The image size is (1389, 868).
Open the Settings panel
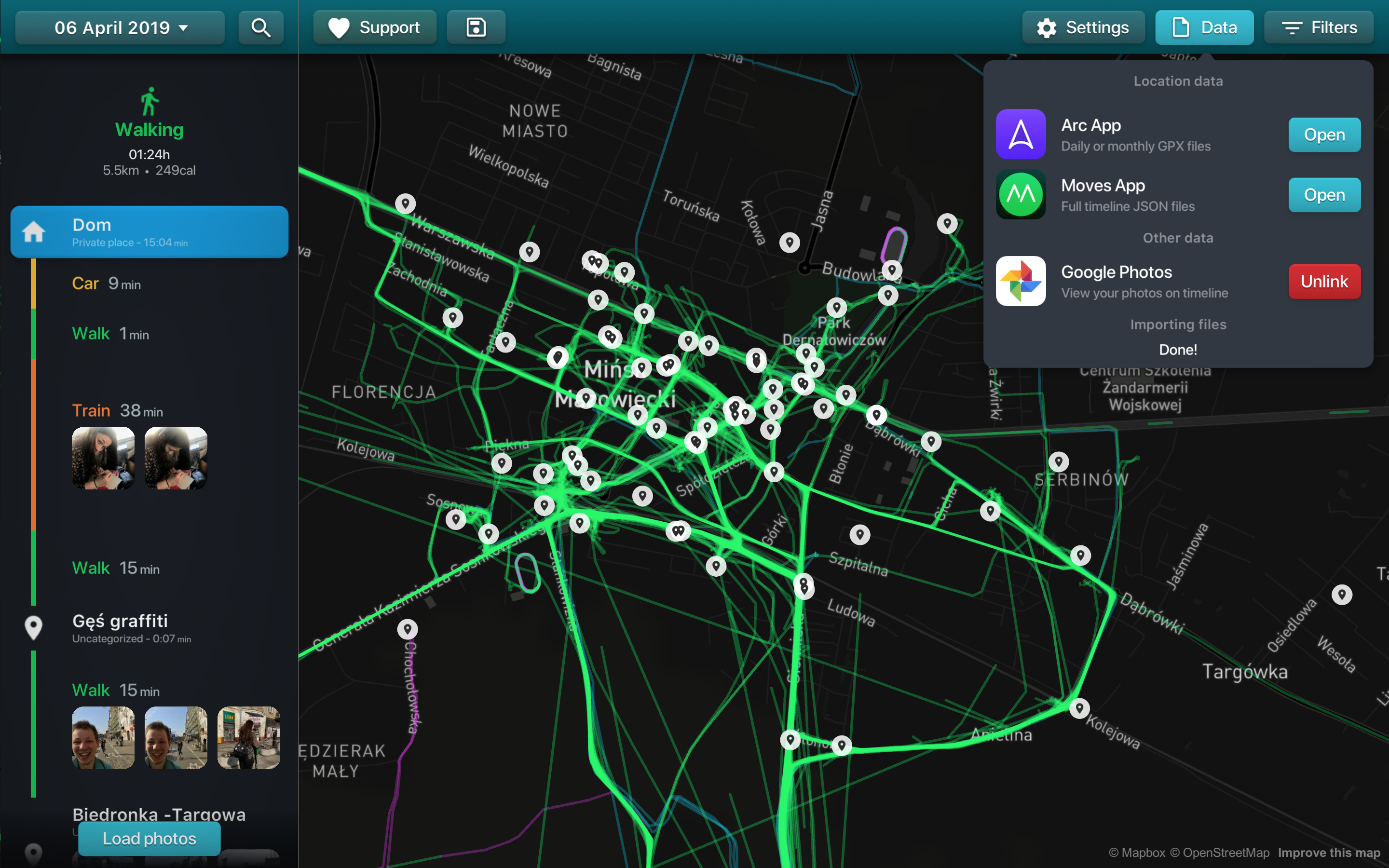tap(1083, 27)
